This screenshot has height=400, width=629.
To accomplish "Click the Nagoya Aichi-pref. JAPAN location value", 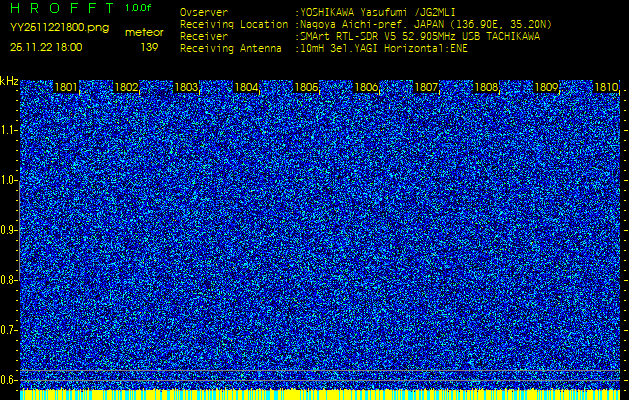I will click(426, 25).
